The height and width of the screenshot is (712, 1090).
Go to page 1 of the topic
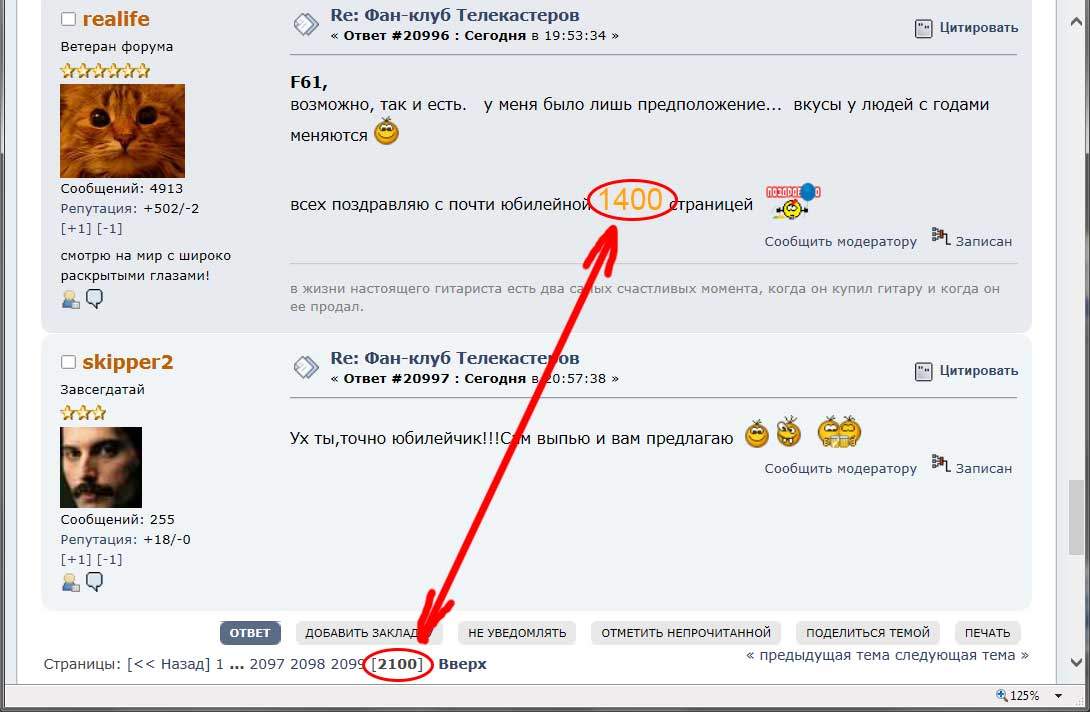pyautogui.click(x=220, y=664)
